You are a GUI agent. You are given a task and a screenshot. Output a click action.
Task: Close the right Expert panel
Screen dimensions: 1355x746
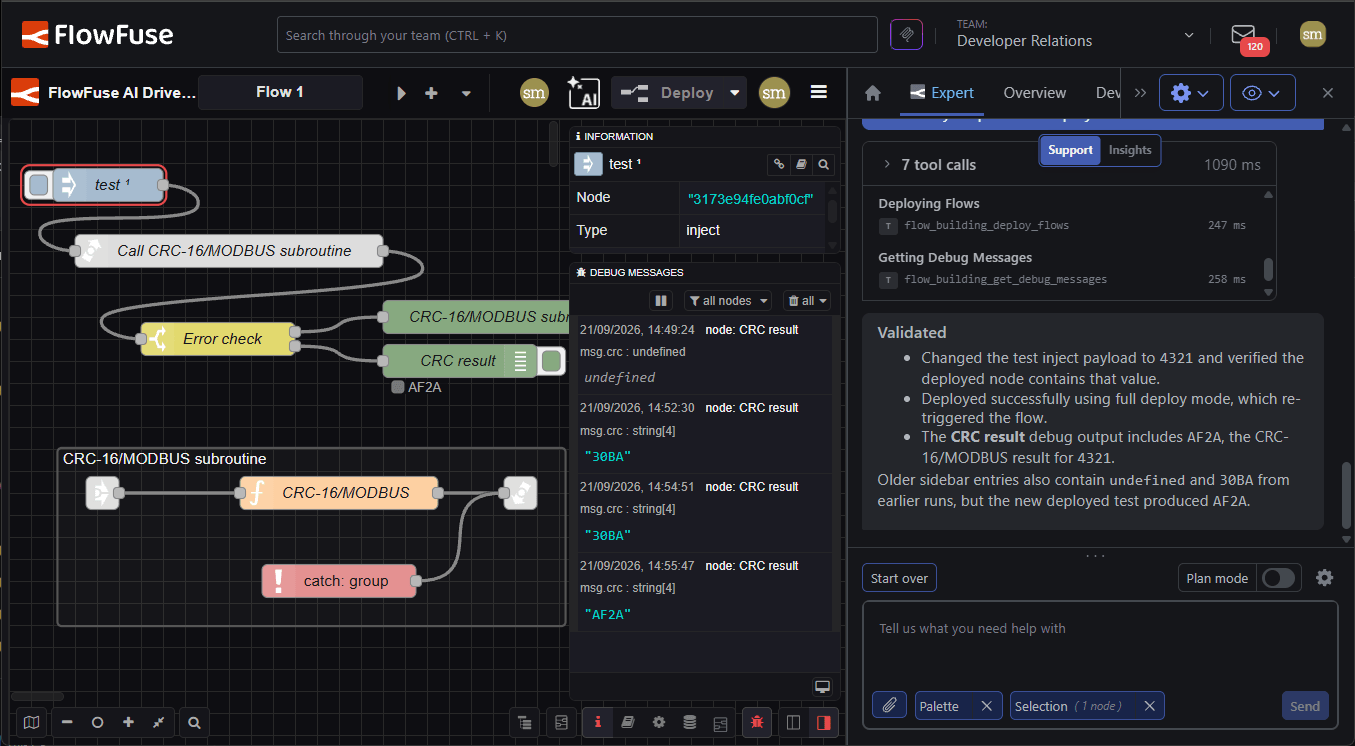tap(1327, 93)
